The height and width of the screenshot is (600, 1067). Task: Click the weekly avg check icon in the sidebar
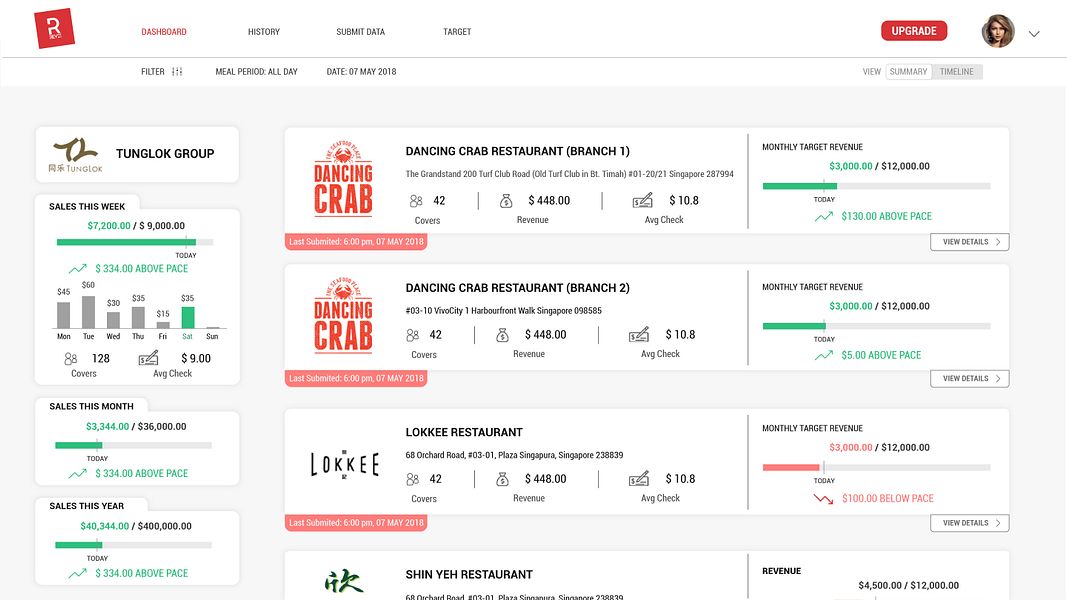pyautogui.click(x=148, y=358)
